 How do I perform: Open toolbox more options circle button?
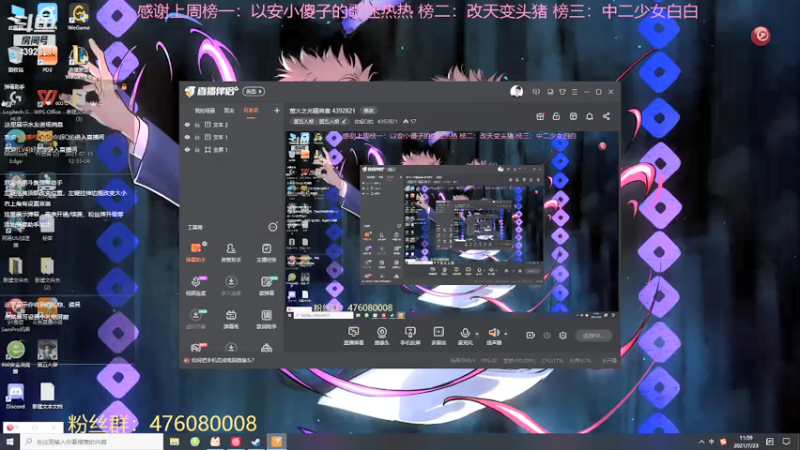click(273, 227)
